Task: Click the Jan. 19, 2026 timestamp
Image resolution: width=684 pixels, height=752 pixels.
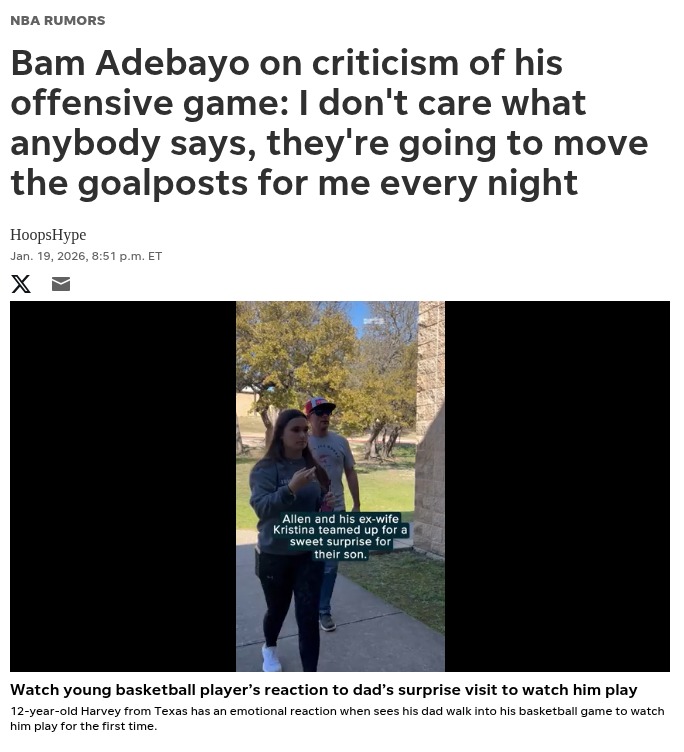Action: (x=86, y=256)
